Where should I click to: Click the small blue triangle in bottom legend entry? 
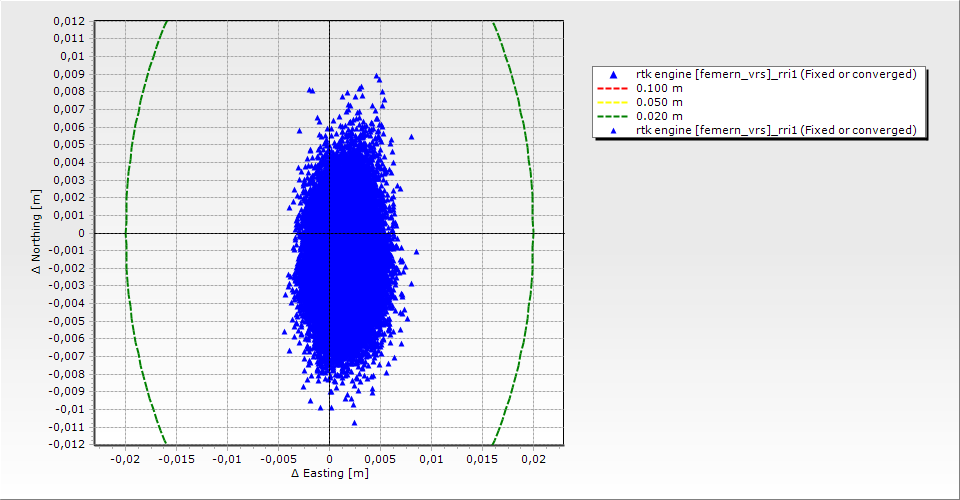pos(613,130)
